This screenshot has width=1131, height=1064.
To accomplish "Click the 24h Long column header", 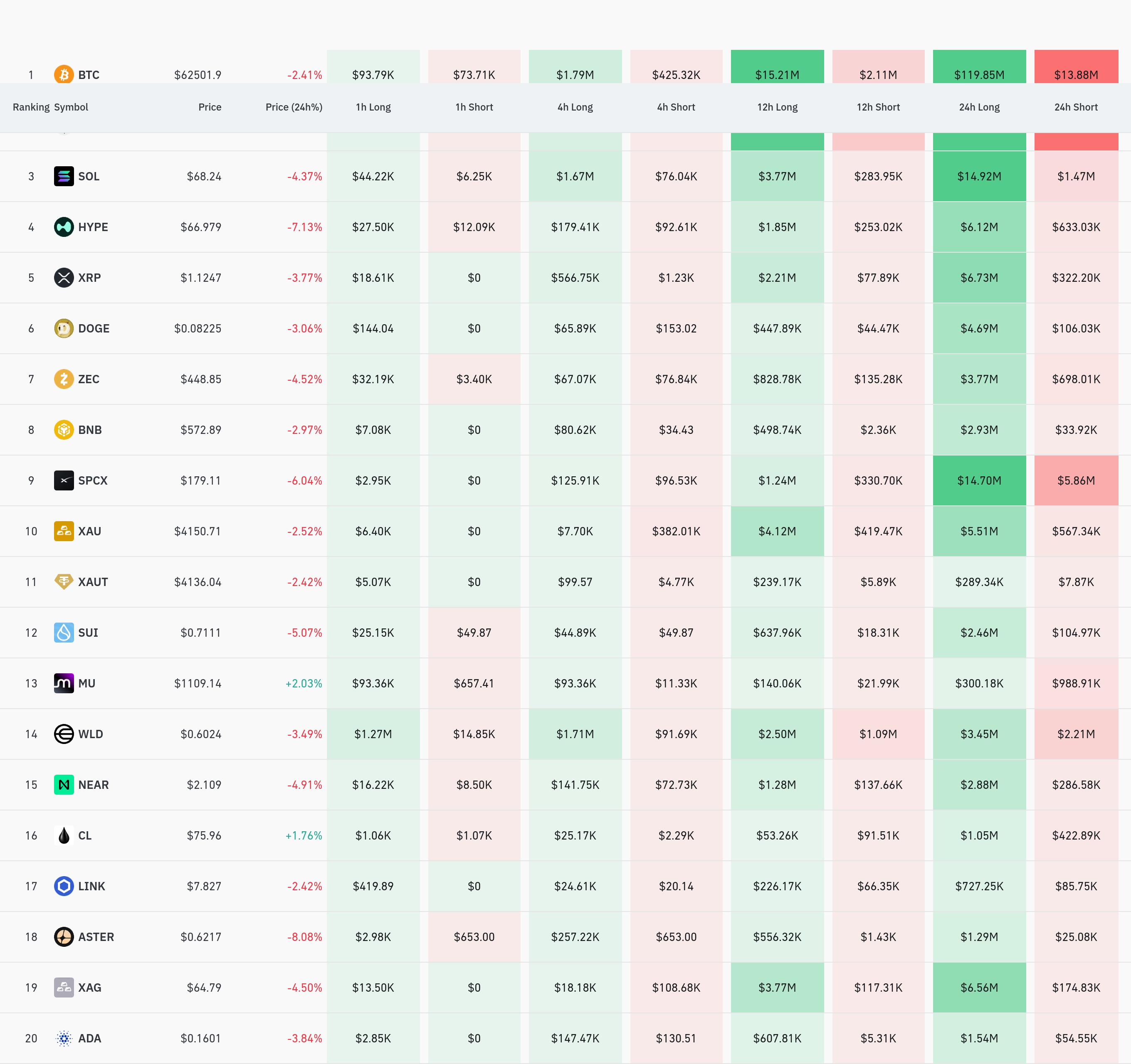I will [x=980, y=107].
